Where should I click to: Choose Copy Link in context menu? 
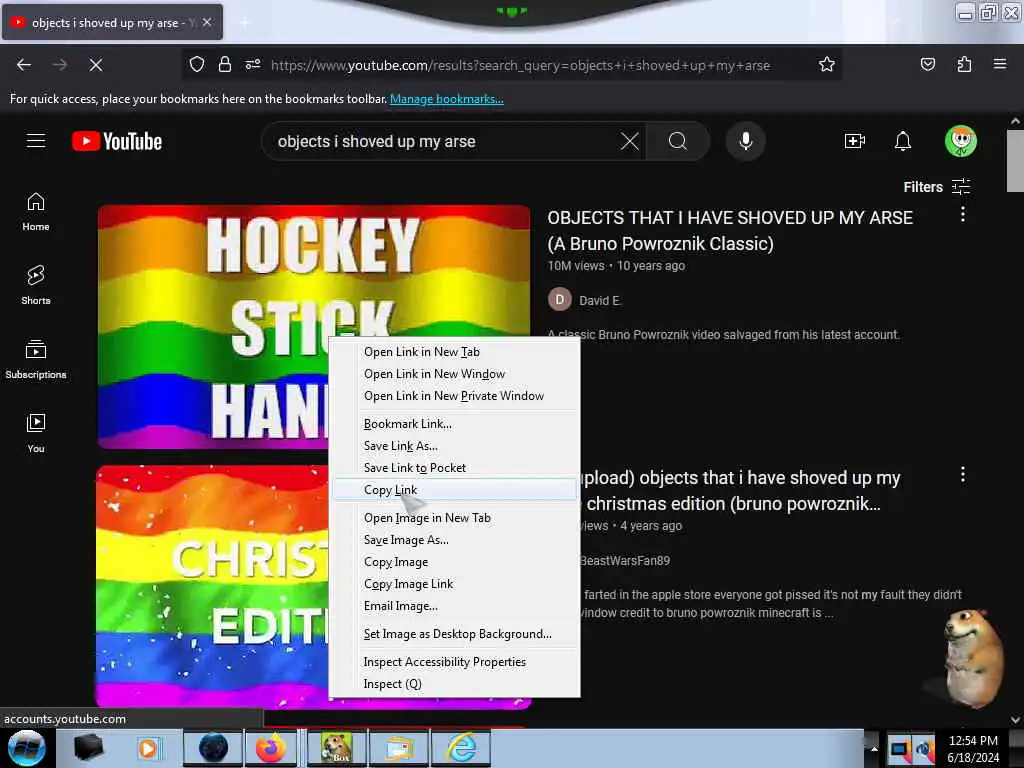[455, 490]
